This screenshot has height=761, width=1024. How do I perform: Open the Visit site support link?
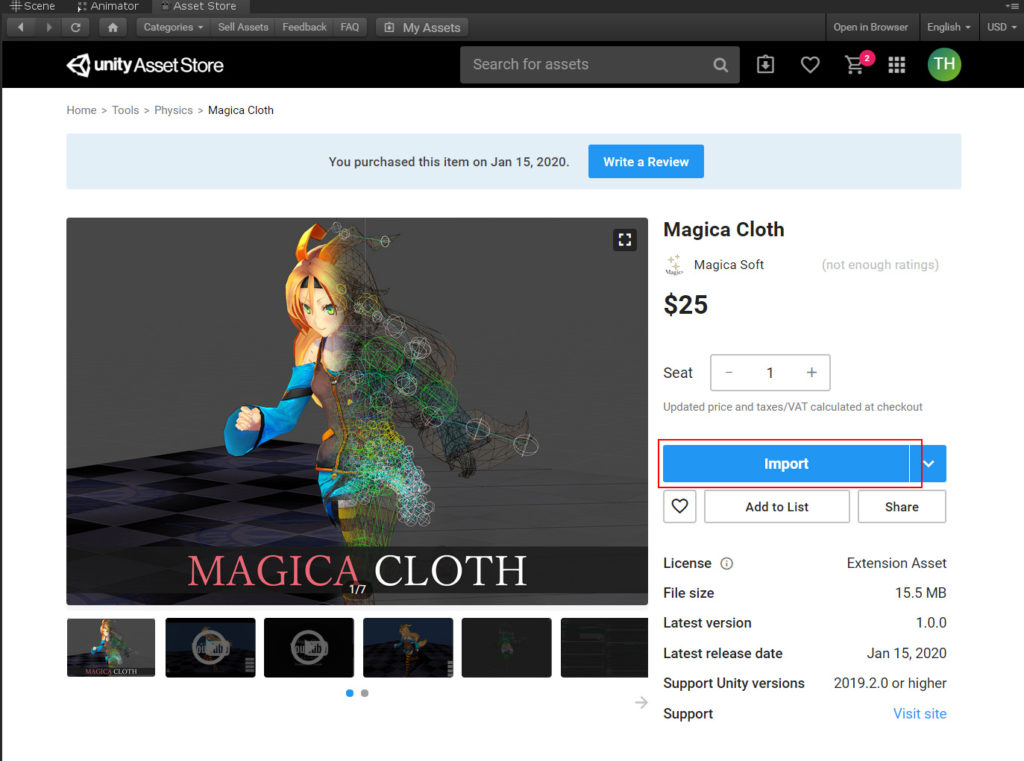919,713
